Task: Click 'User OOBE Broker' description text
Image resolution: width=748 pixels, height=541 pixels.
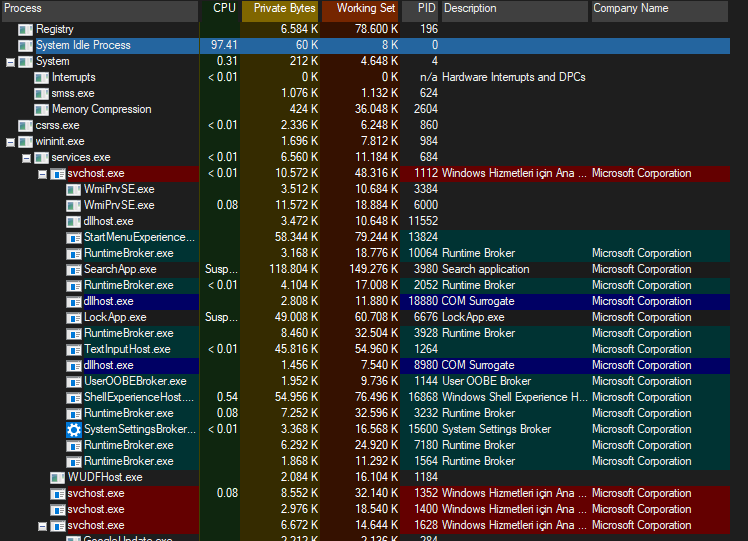Action: point(486,381)
